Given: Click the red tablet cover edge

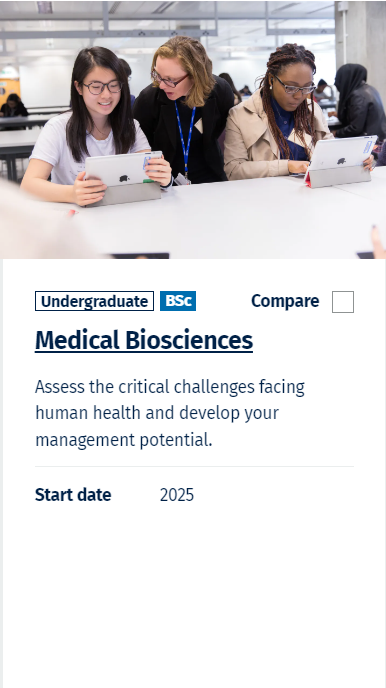Looking at the screenshot, I should 308,179.
